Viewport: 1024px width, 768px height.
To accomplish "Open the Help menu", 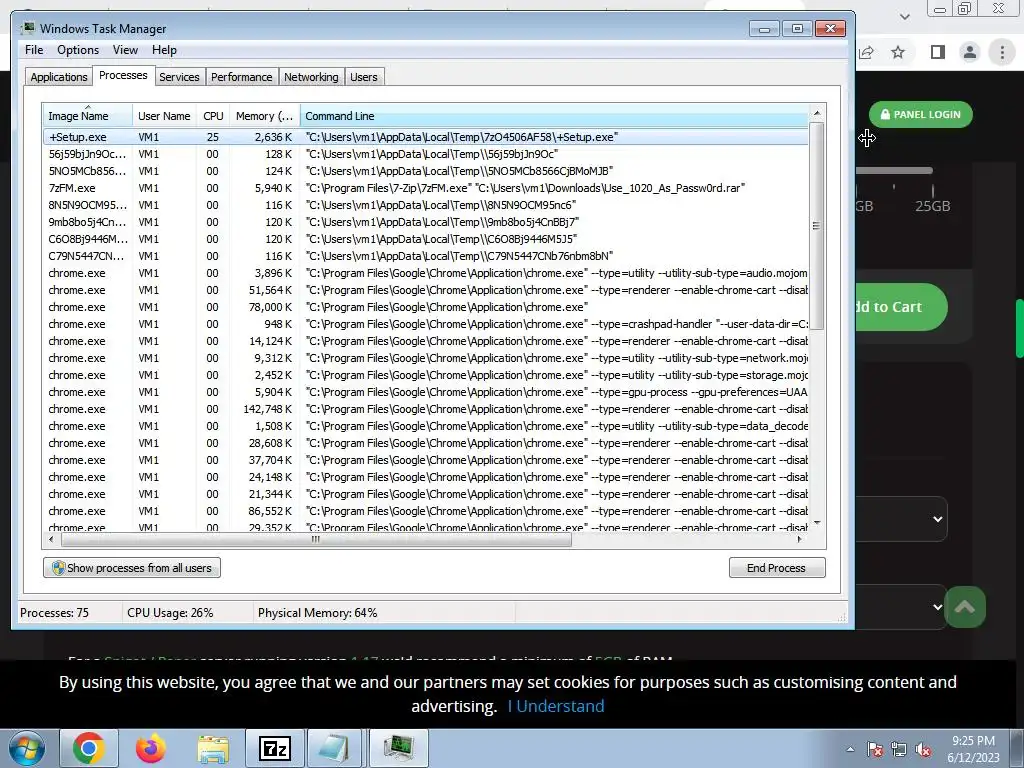I will click(x=164, y=50).
